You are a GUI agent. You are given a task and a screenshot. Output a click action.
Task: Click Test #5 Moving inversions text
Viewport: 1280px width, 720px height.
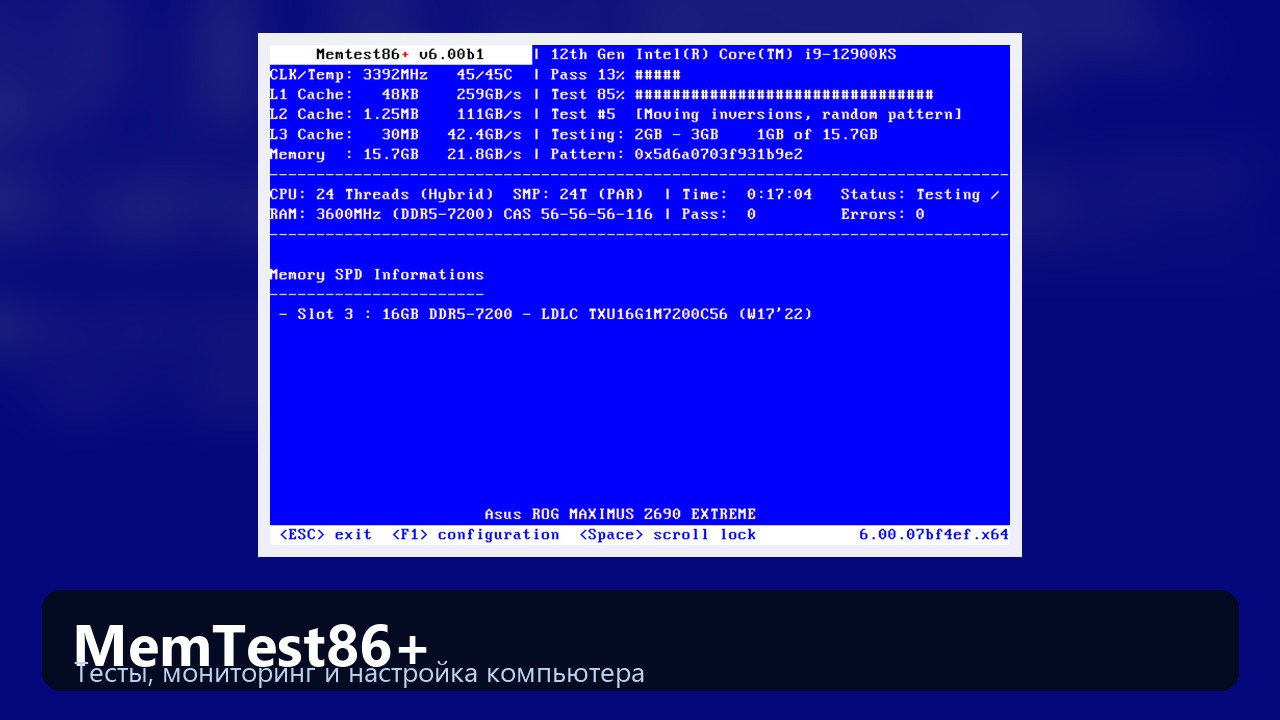(x=756, y=114)
